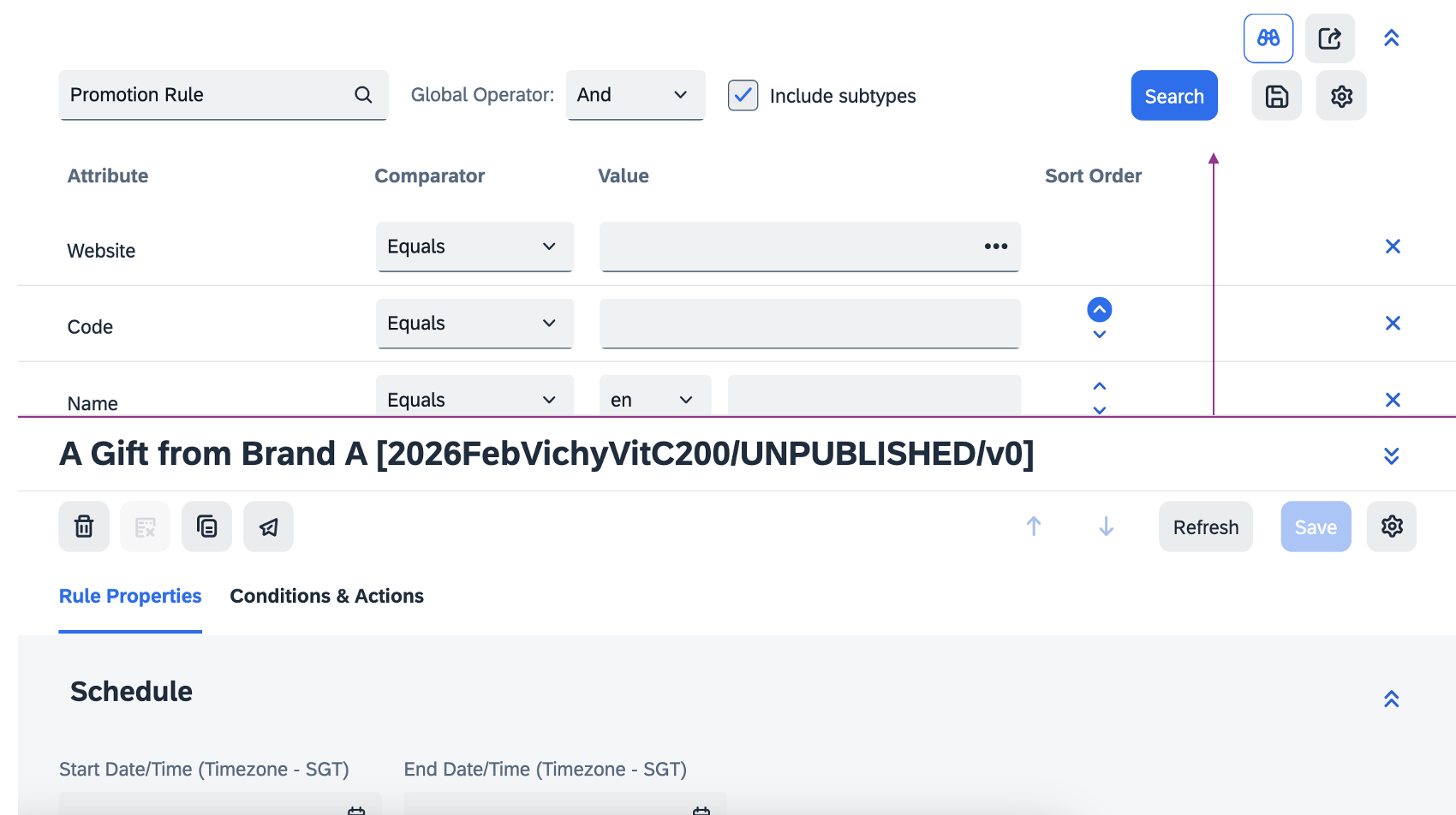Open rule editor settings gear icon
The width and height of the screenshot is (1456, 815).
[1391, 526]
